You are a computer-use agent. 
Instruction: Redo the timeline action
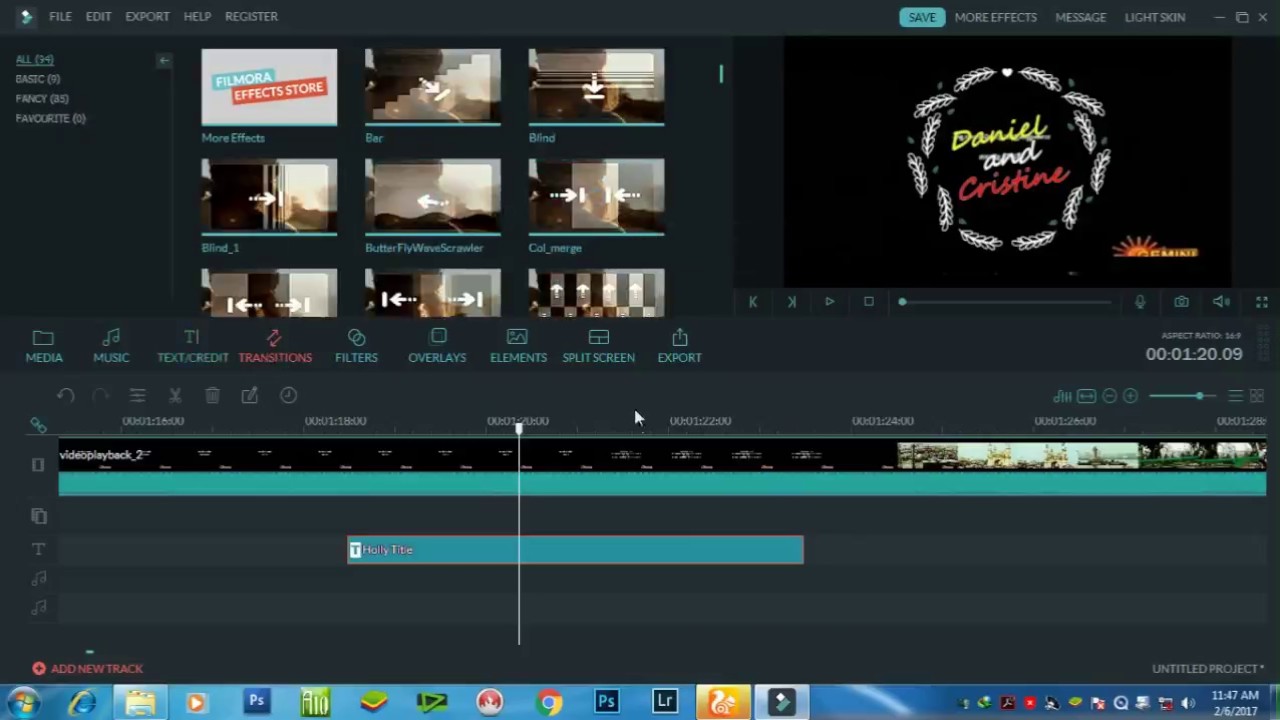pyautogui.click(x=100, y=396)
